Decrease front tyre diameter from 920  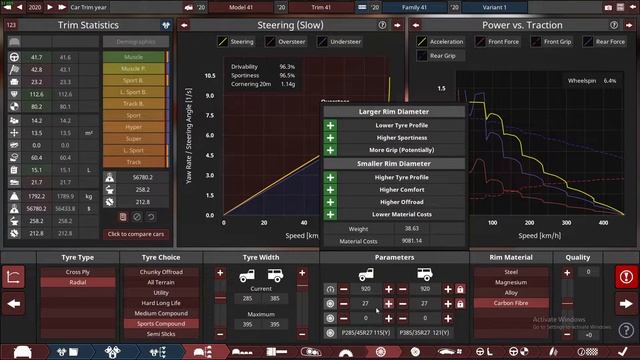[x=344, y=289]
